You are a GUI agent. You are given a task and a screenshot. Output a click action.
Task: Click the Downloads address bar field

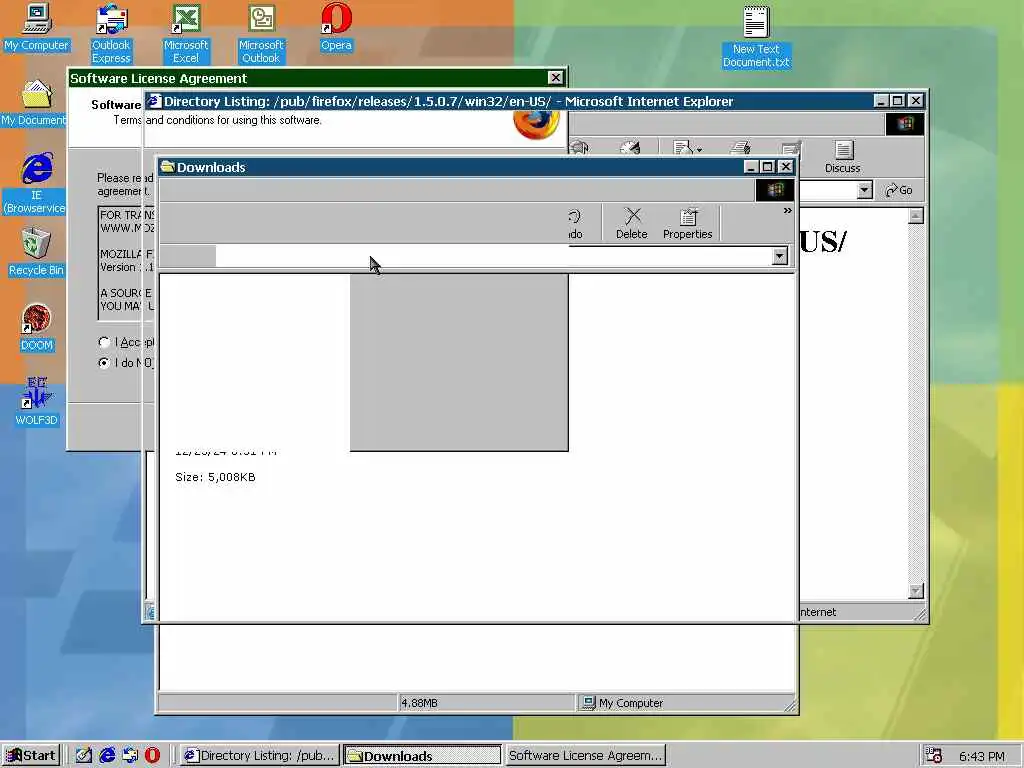click(x=494, y=256)
